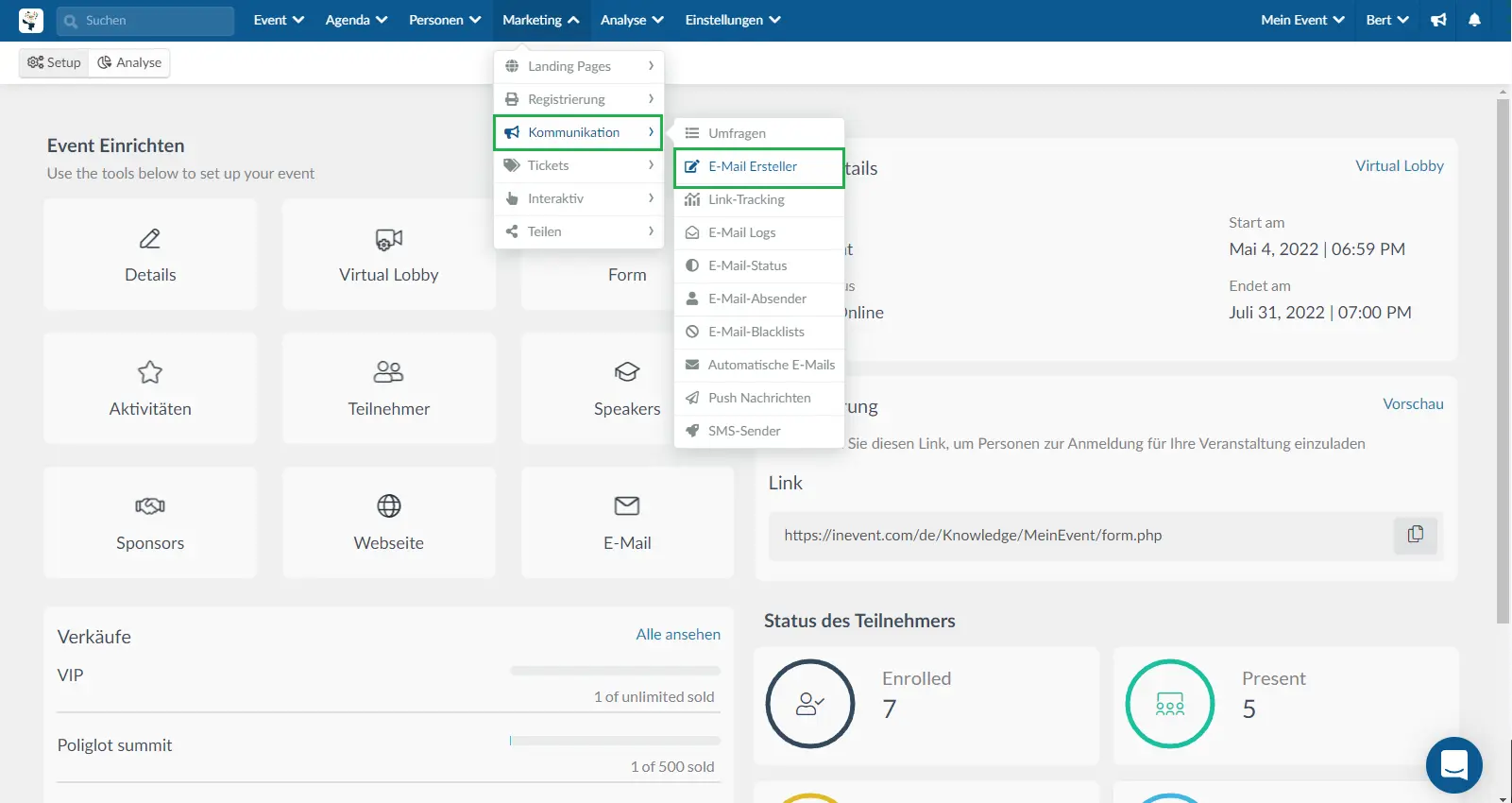Click the SMS-Sender rocket icon
The image size is (1512, 803).
coord(692,431)
